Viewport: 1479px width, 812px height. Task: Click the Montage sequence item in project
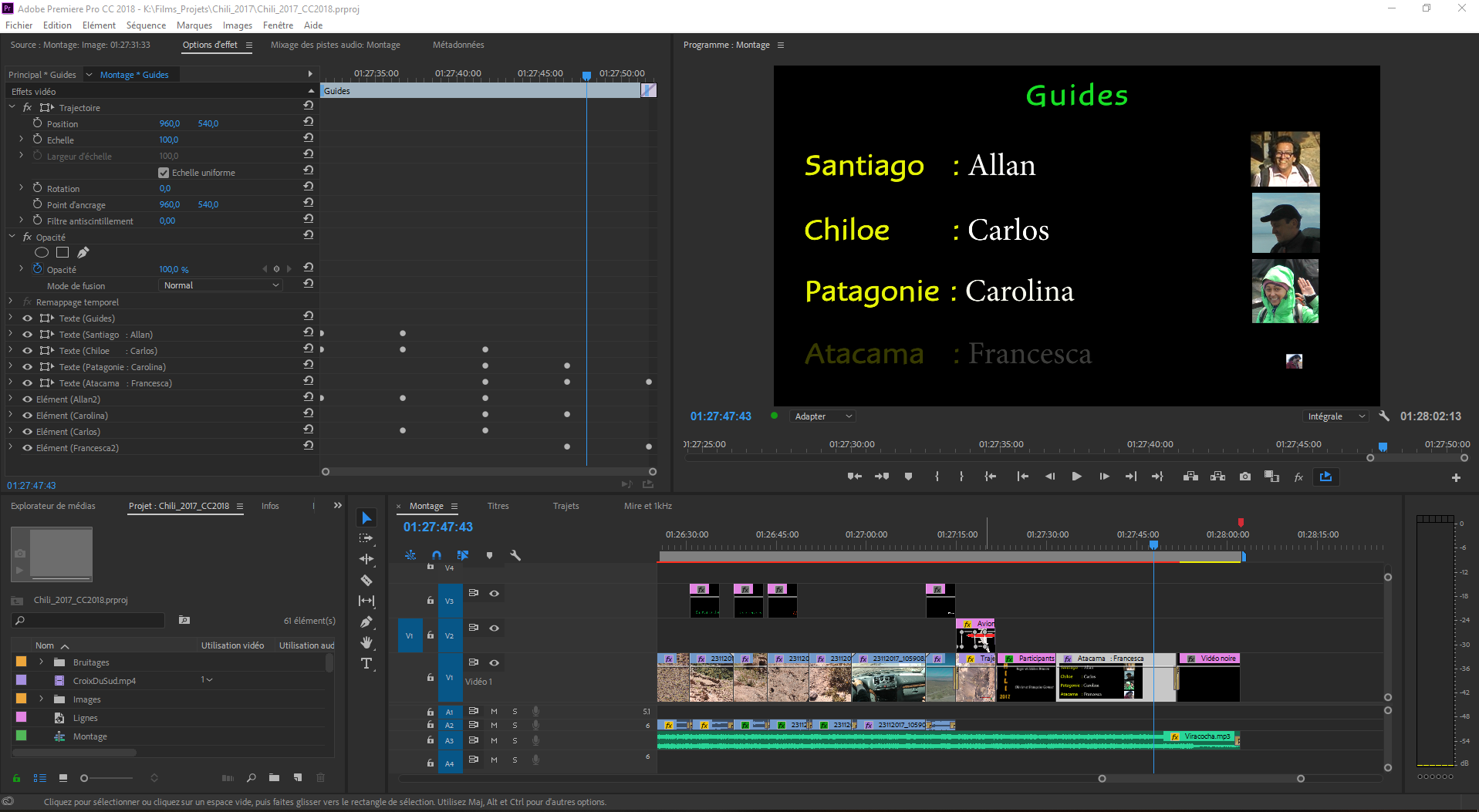pos(89,736)
